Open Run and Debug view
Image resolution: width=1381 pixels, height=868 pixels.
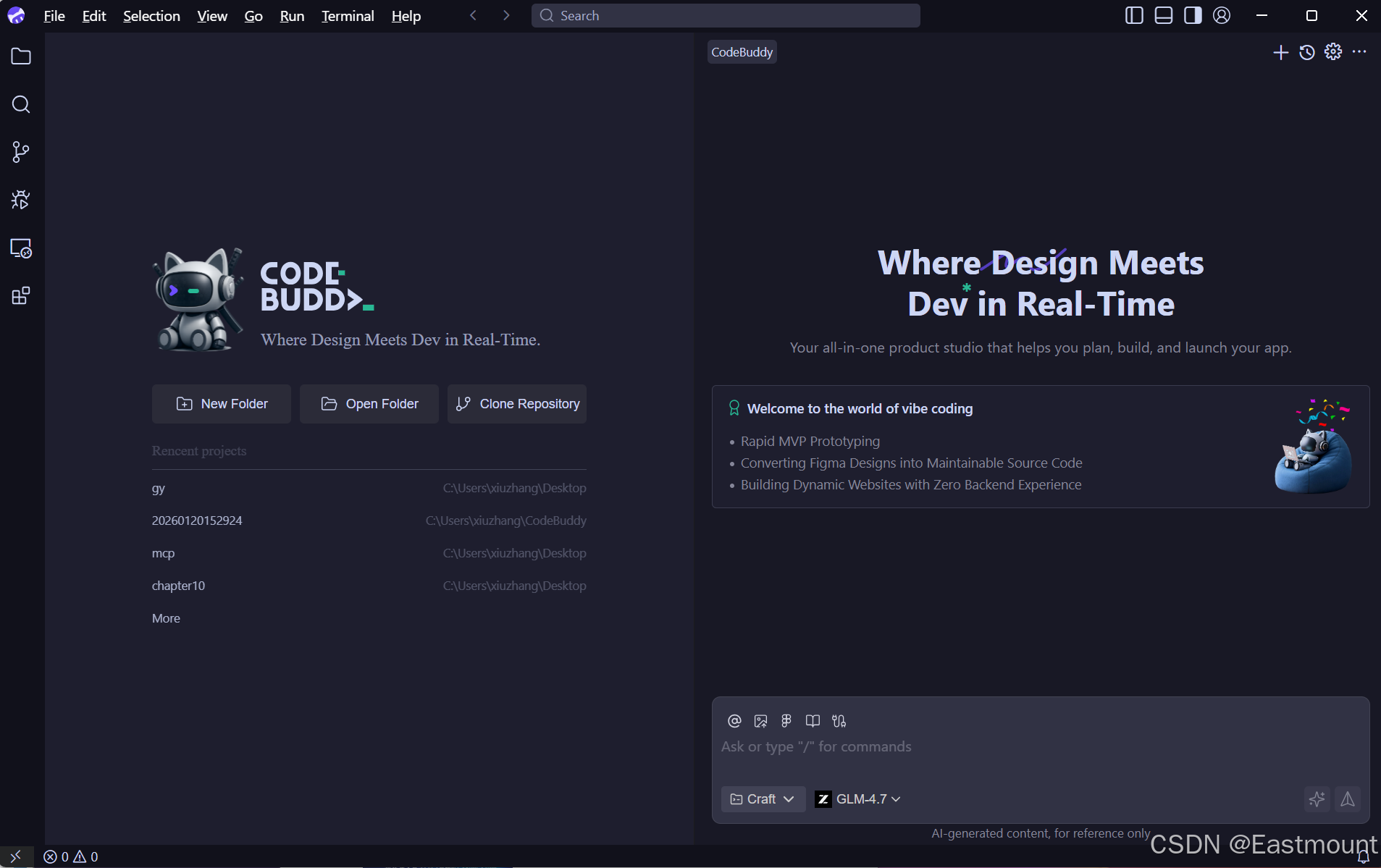(21, 200)
